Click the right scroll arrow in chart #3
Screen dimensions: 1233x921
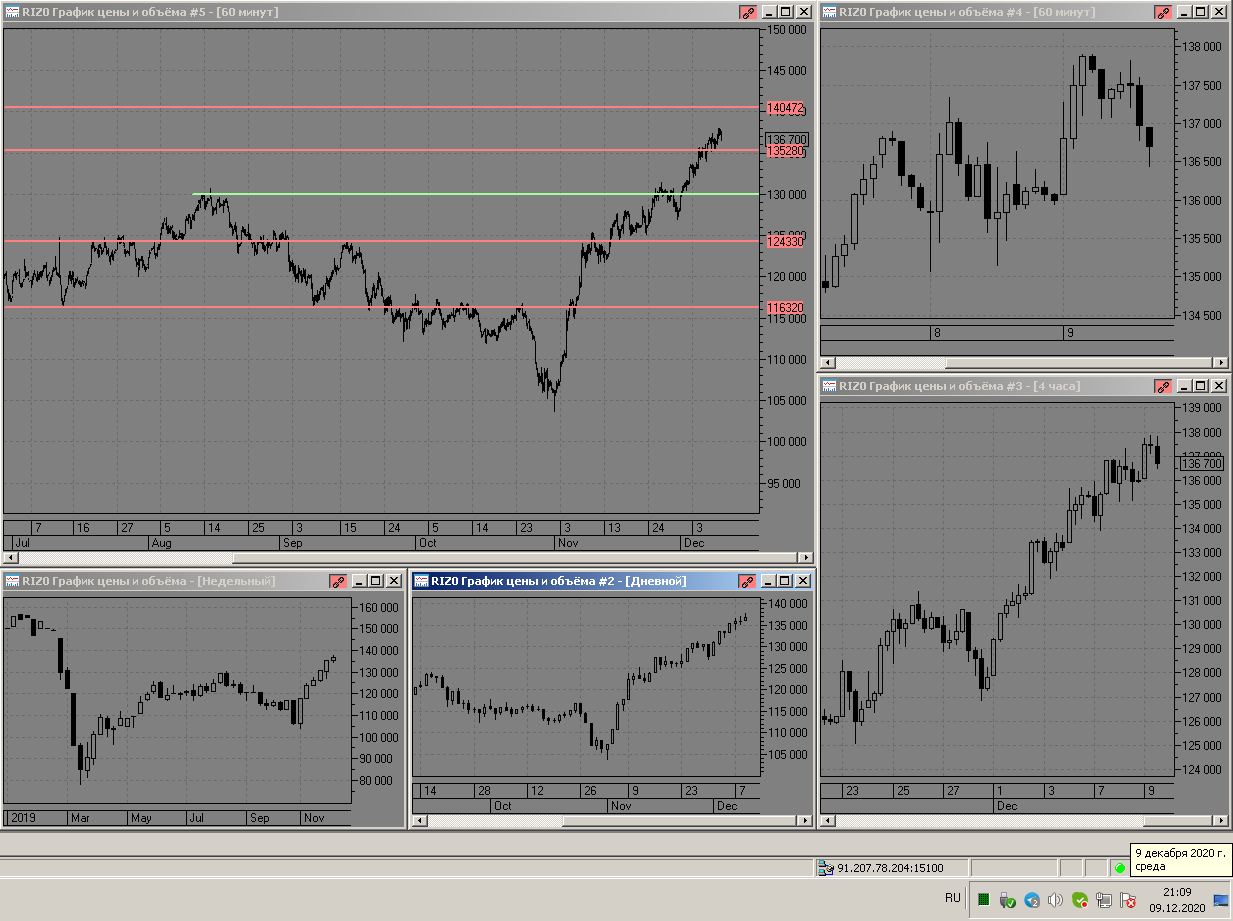(1221, 820)
